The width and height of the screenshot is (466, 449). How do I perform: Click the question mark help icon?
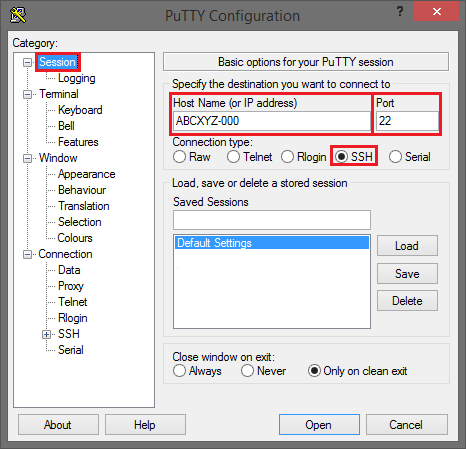pyautogui.click(x=400, y=12)
